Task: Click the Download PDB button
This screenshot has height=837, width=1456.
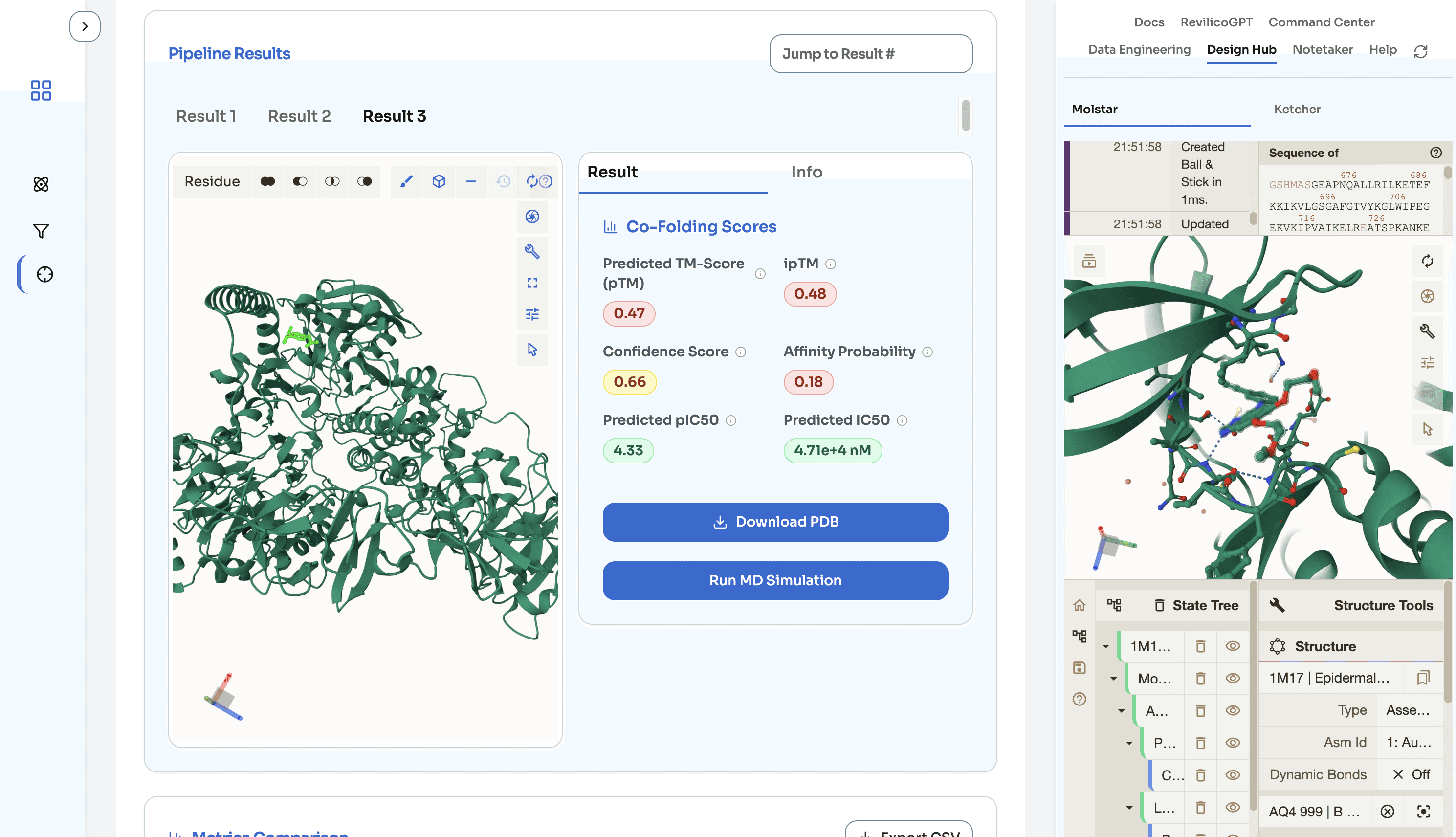Action: pos(775,522)
